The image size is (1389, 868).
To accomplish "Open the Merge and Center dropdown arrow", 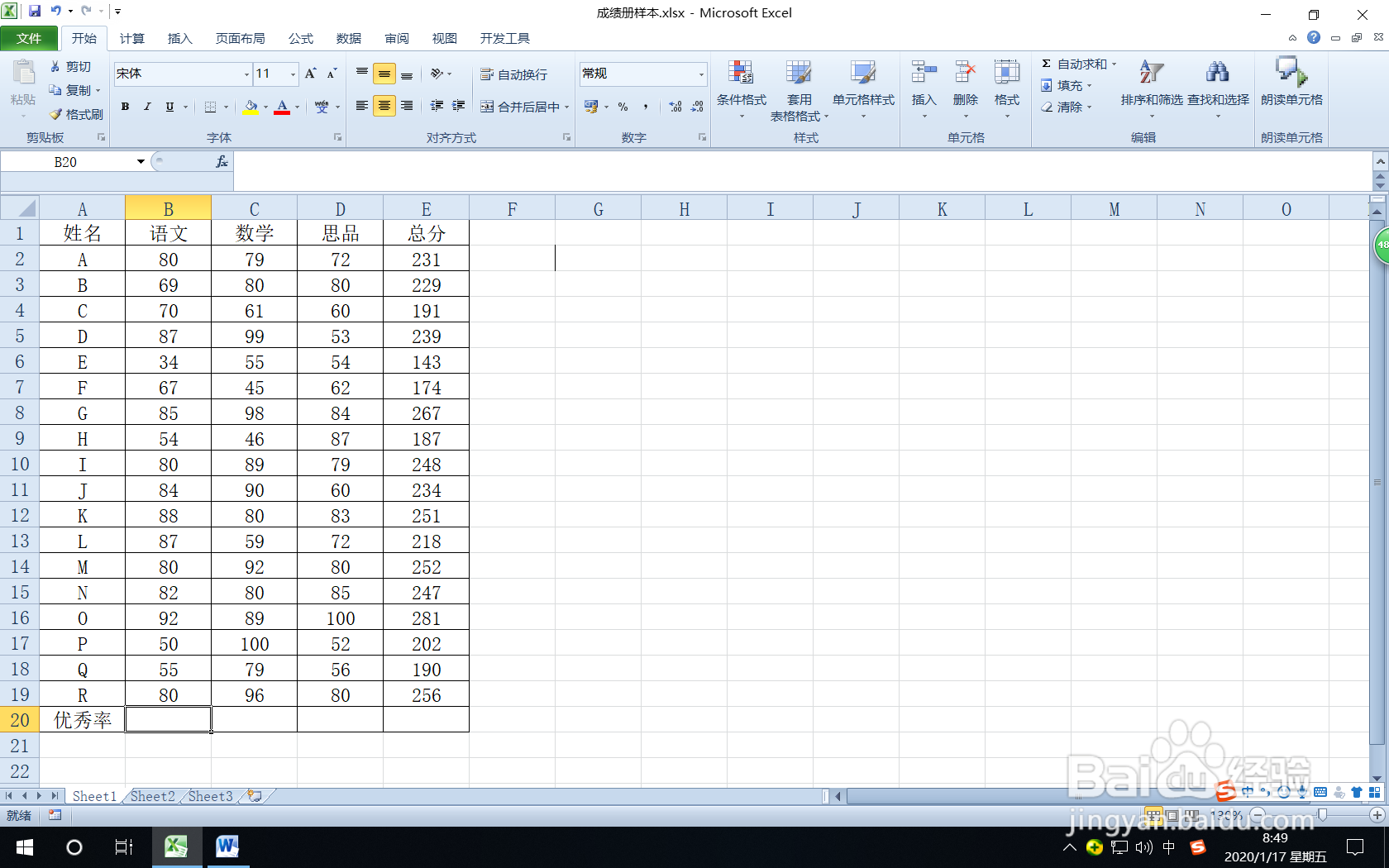I will pyautogui.click(x=567, y=107).
